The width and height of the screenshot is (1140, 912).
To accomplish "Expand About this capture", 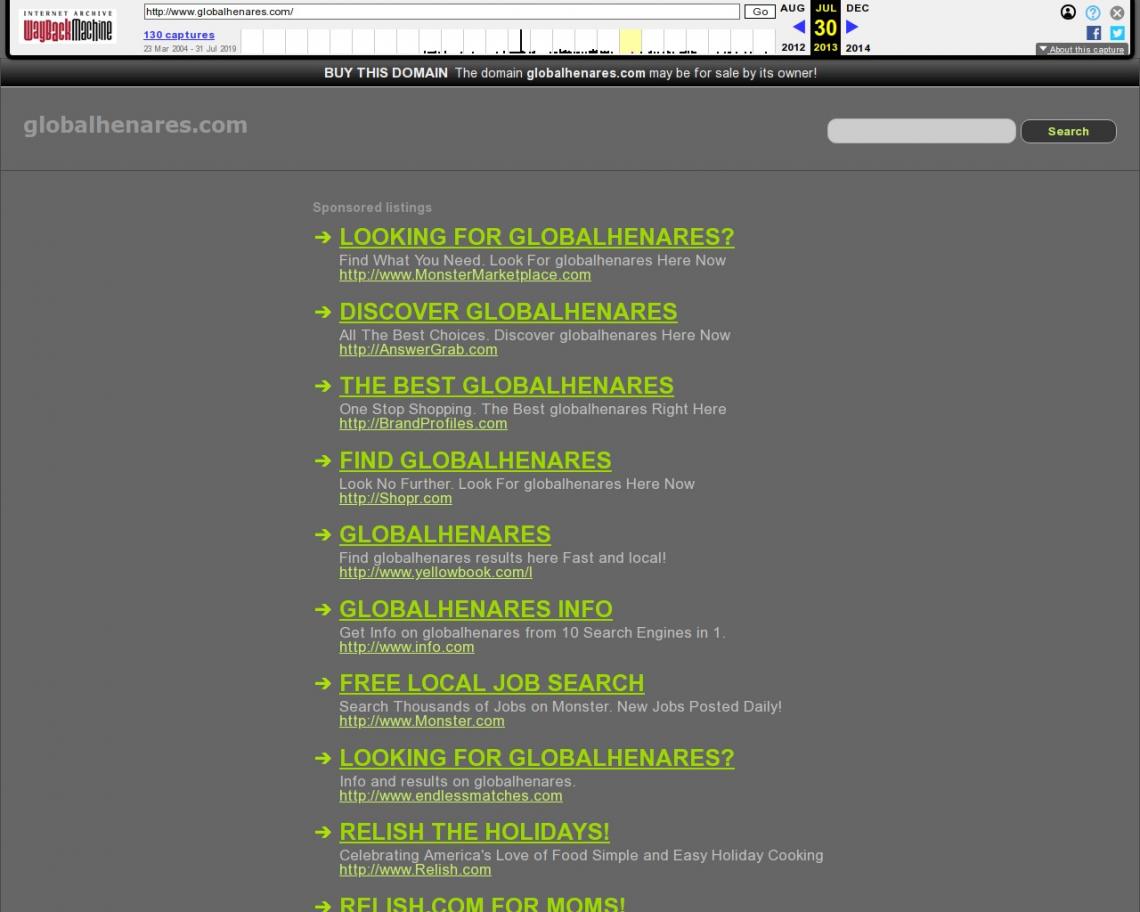I will (x=1082, y=49).
